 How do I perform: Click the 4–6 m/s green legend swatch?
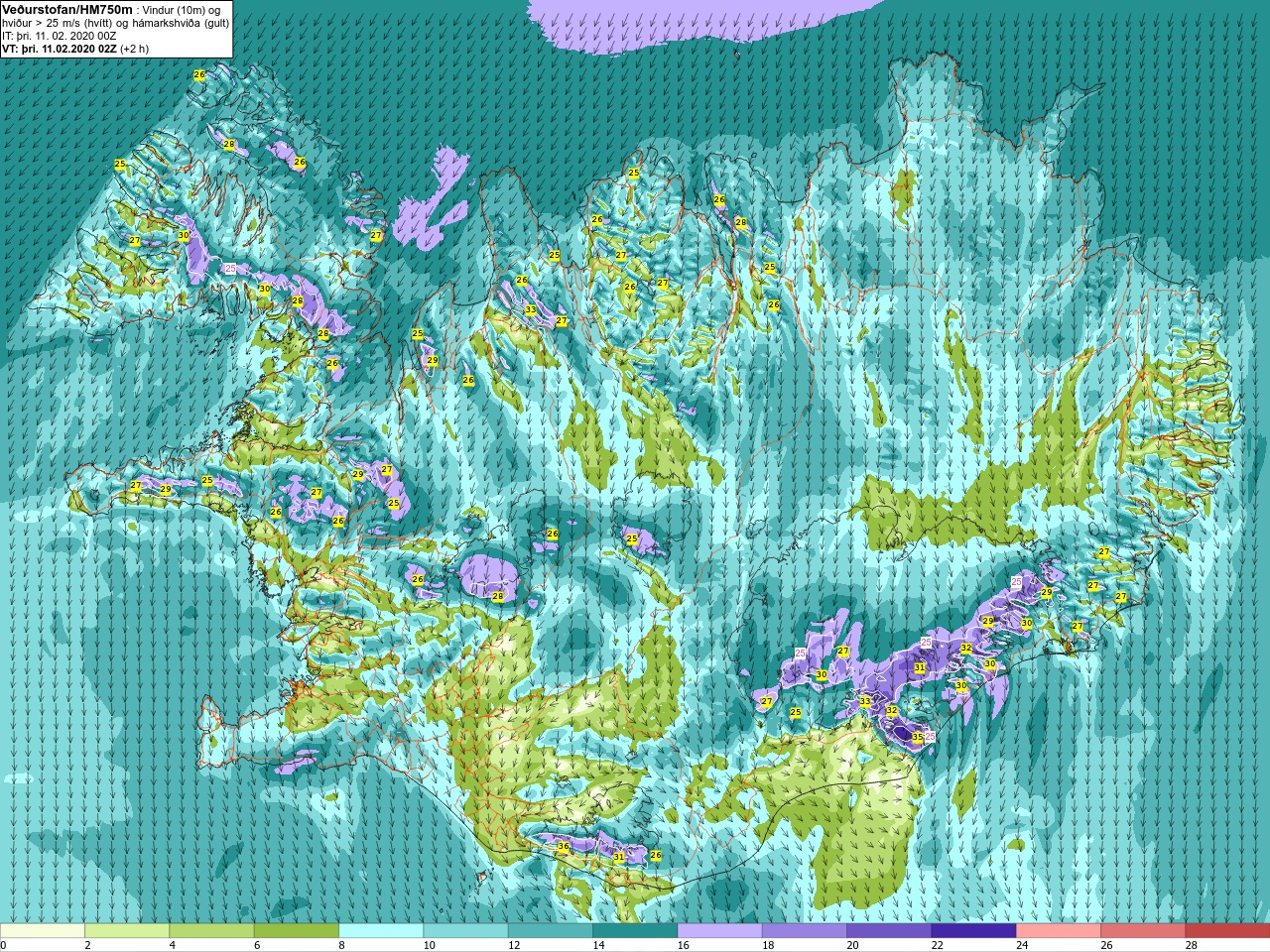tap(212, 931)
